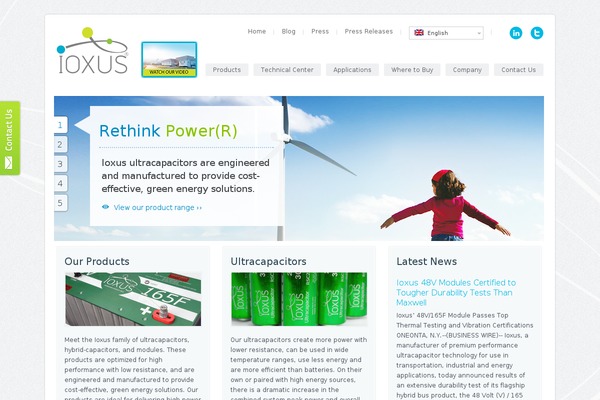This screenshot has width=600, height=400.
Task: Switch to slide 5 in banner
Action: tap(60, 203)
